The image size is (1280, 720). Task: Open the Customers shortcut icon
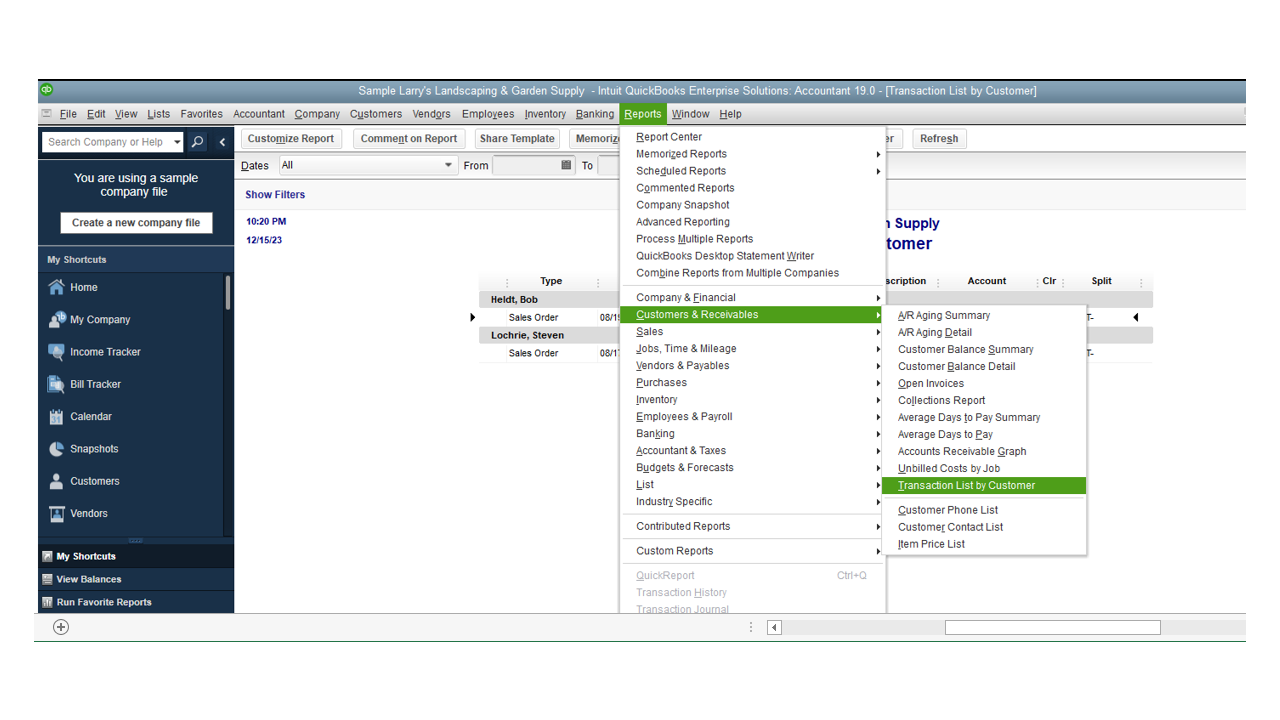click(x=57, y=481)
